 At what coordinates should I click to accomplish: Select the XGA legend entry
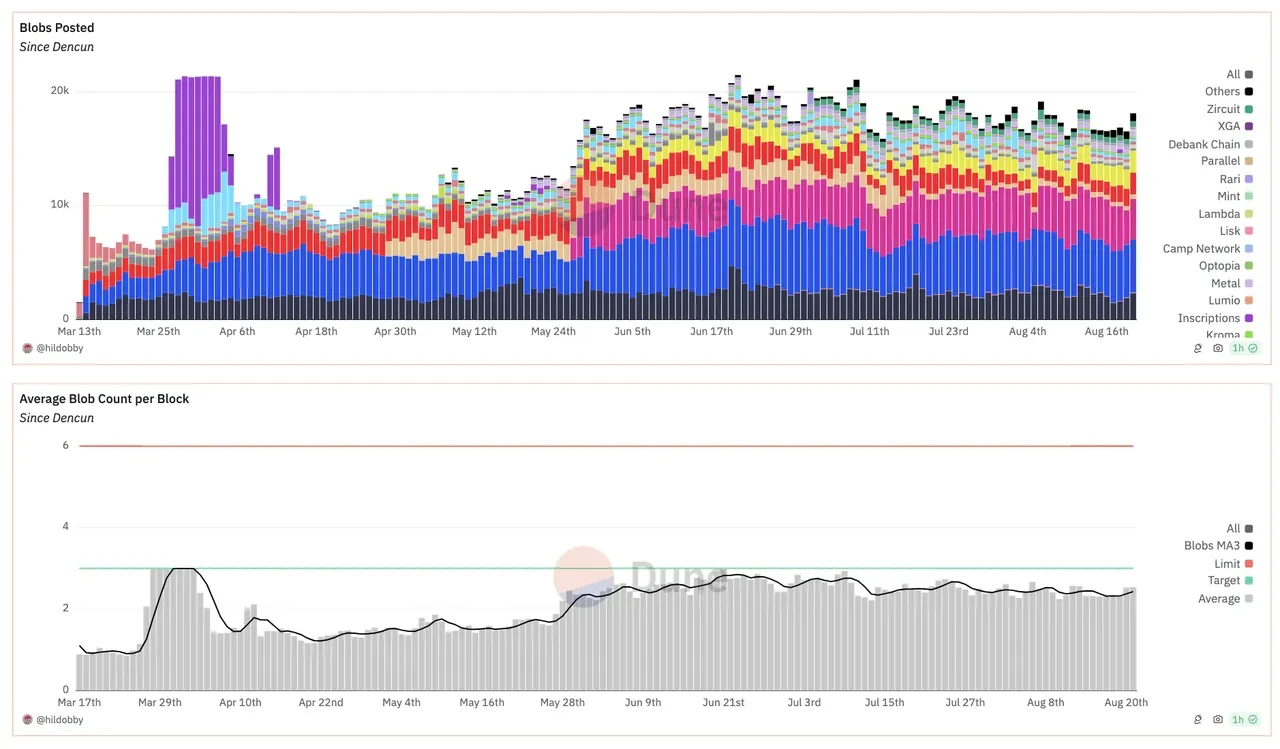point(1229,126)
